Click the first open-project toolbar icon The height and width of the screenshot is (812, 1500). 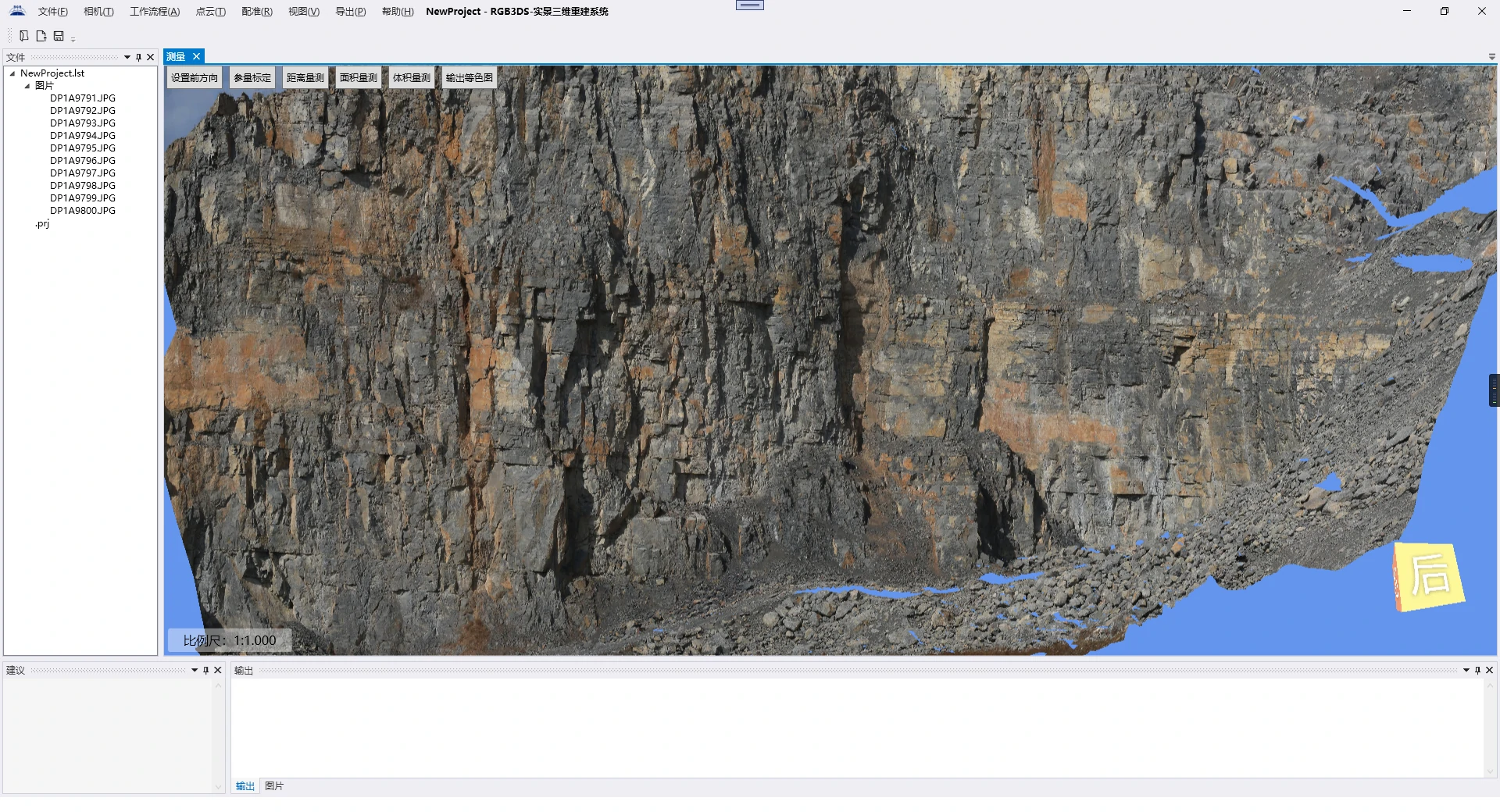[x=24, y=36]
